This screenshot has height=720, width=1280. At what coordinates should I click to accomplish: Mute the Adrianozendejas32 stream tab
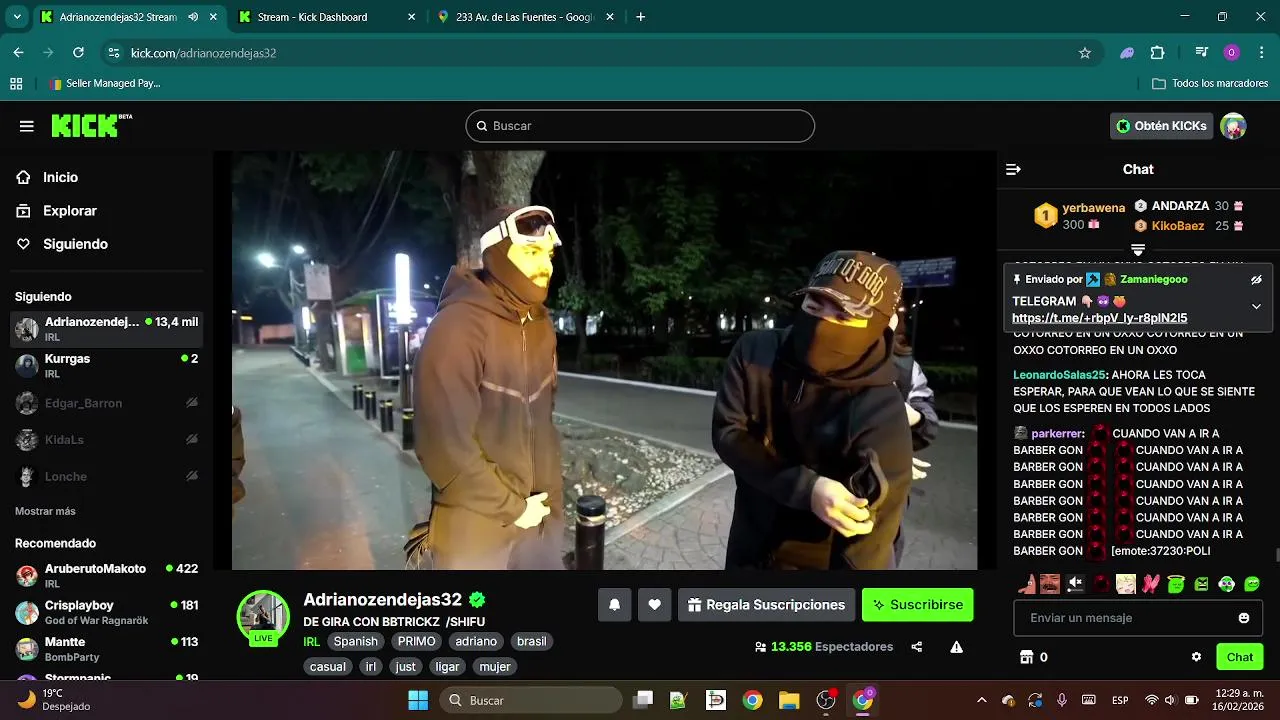pyautogui.click(x=193, y=17)
